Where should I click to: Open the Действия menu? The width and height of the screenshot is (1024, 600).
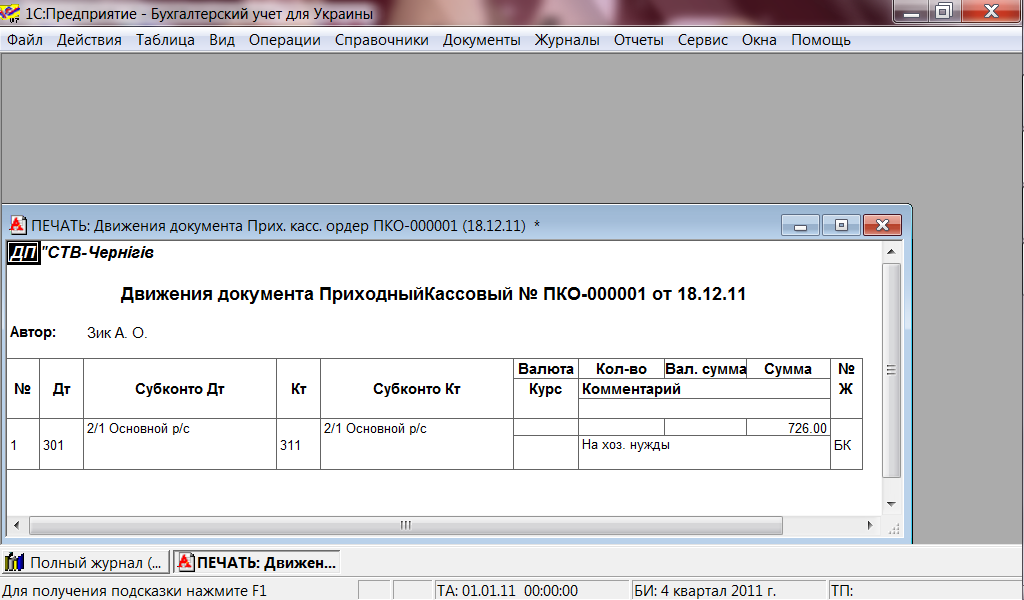[89, 40]
